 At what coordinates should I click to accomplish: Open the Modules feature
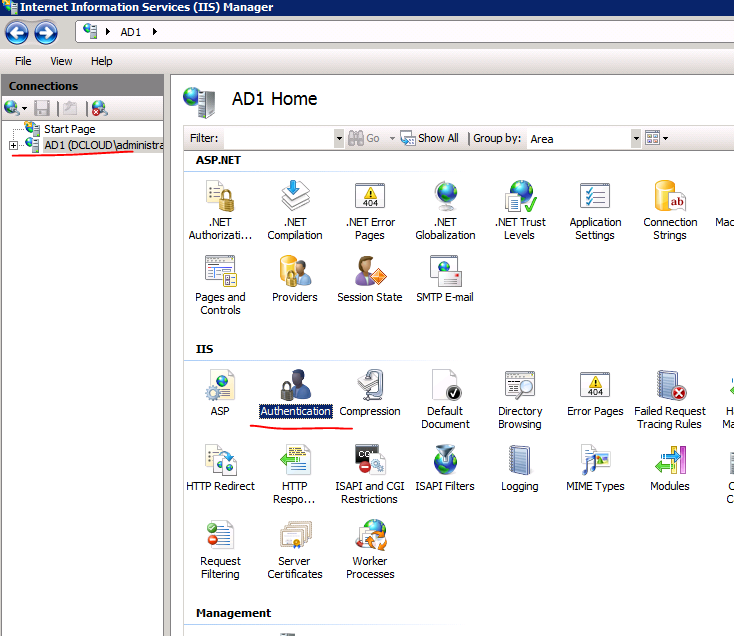tap(670, 468)
